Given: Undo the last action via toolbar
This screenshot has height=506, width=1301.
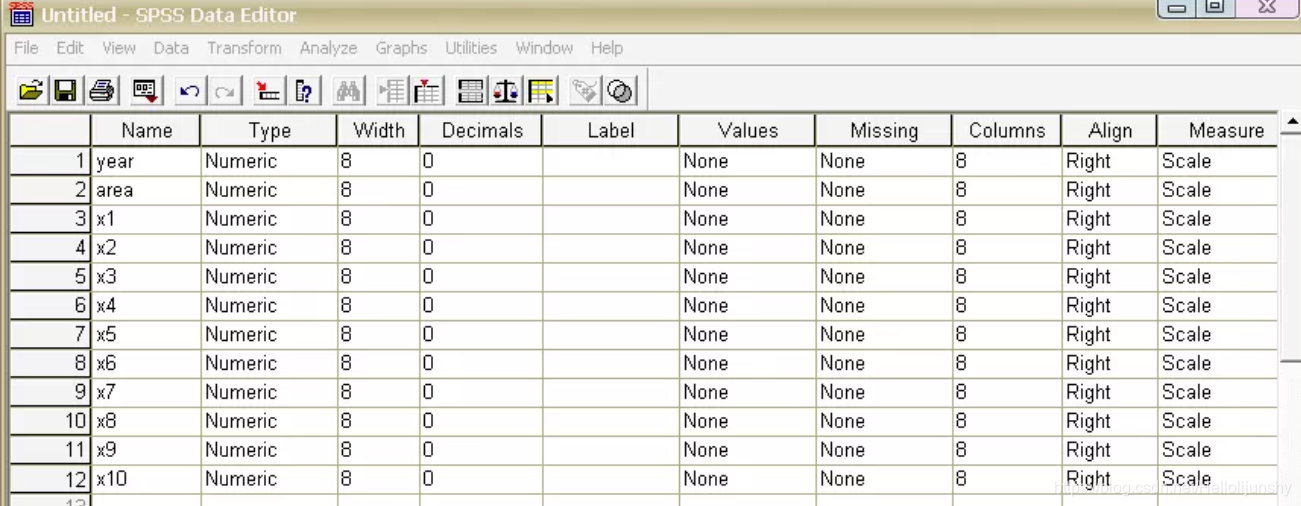Looking at the screenshot, I should [x=189, y=92].
